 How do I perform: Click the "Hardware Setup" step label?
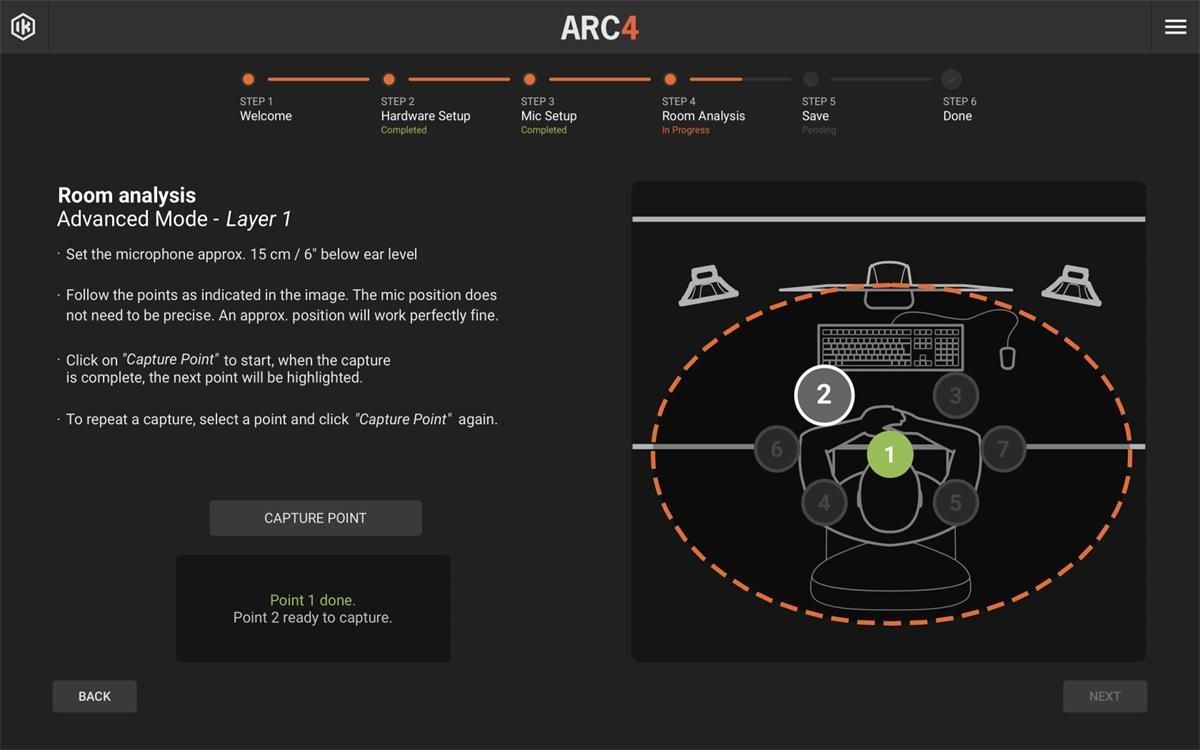point(425,116)
